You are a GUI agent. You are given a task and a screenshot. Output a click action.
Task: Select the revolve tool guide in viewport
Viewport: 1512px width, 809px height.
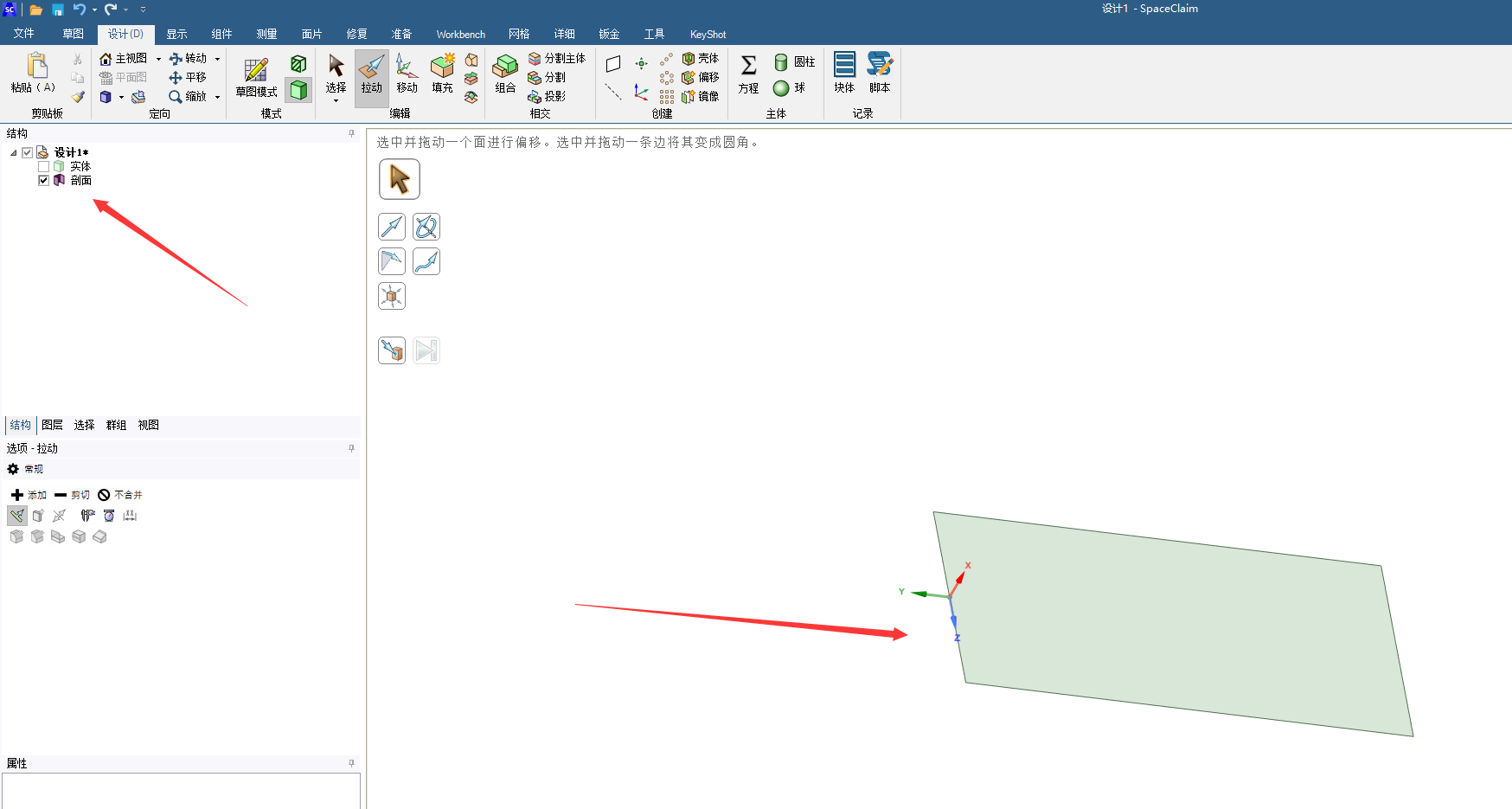coord(426,227)
